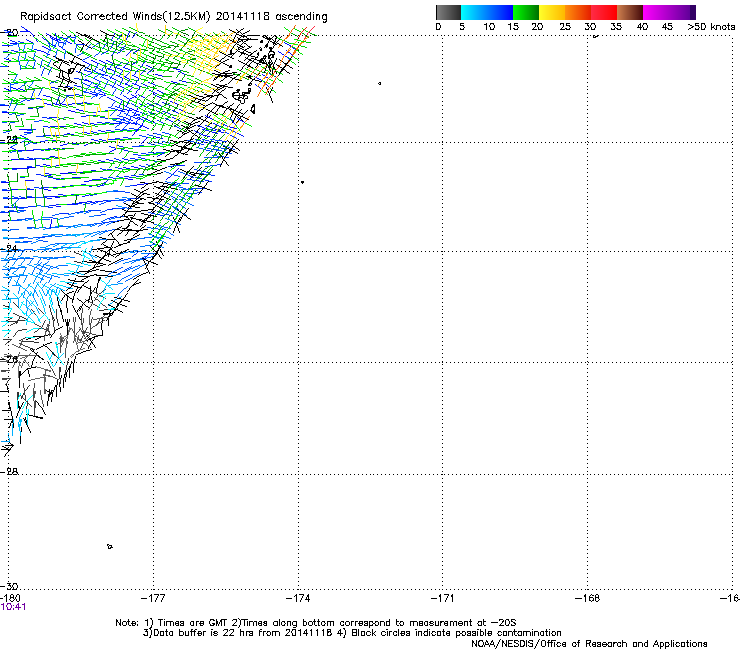Click the legend label '40'

[642, 27]
